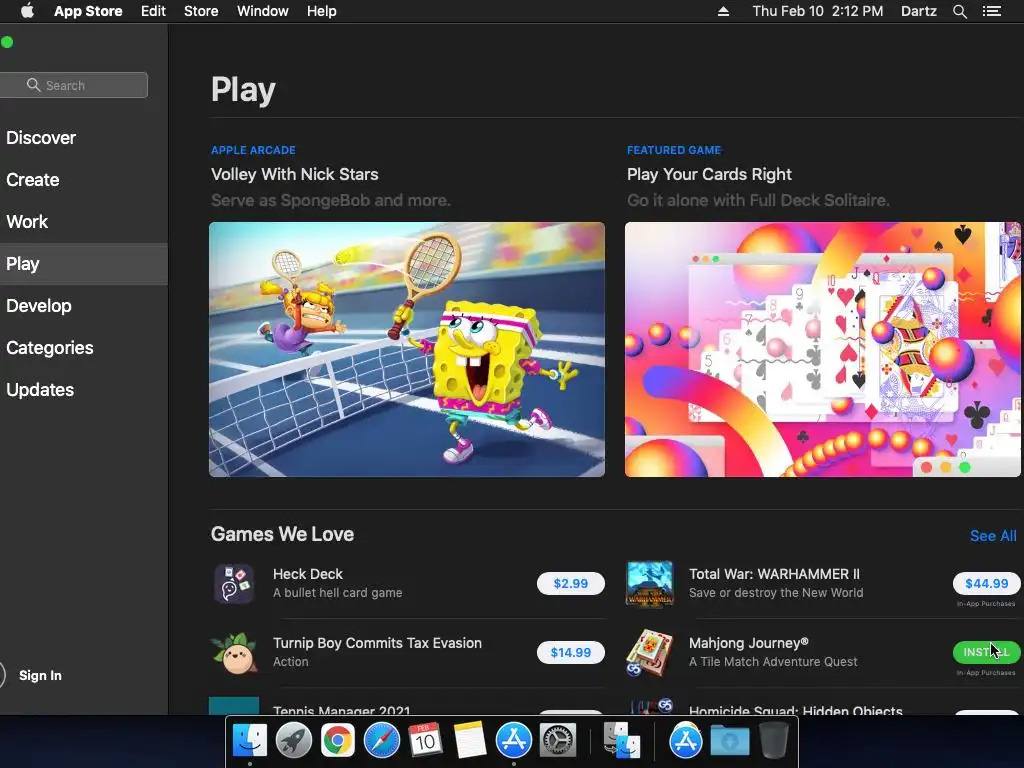
Task: Click the FEATURED GAME label
Action: 674,150
